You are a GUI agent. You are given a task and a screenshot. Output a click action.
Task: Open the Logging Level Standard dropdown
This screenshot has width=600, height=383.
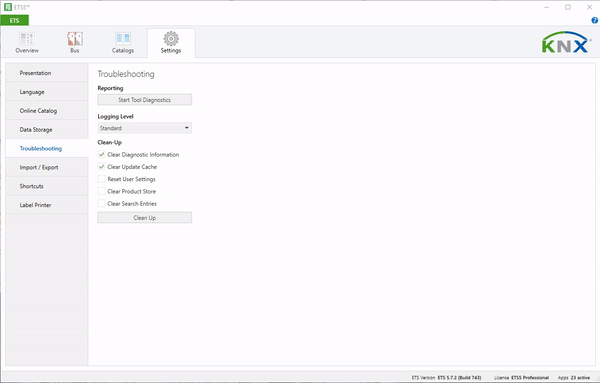[145, 128]
